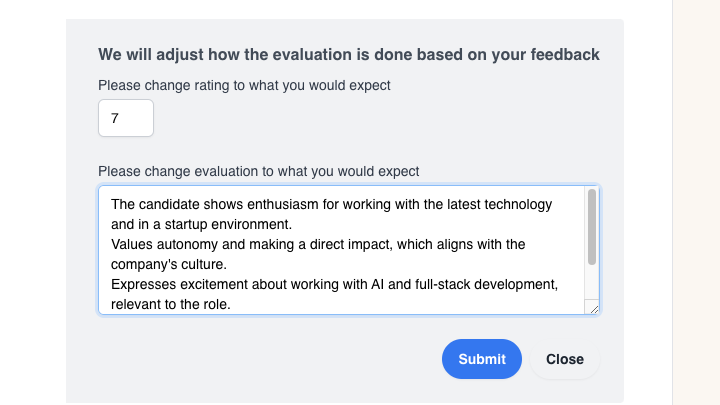Image resolution: width=720 pixels, height=405 pixels.
Task: Click the evaluation textarea scrollbar thumb
Action: [x=592, y=227]
